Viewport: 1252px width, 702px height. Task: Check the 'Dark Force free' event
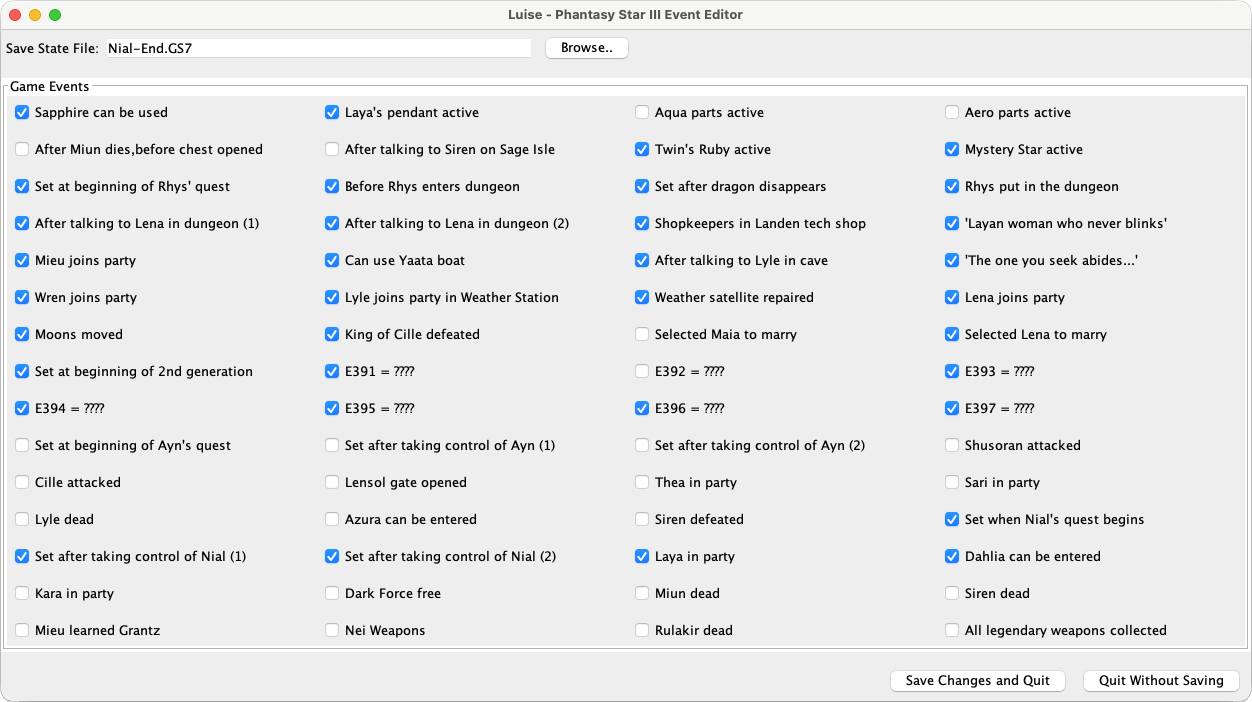pyautogui.click(x=332, y=593)
